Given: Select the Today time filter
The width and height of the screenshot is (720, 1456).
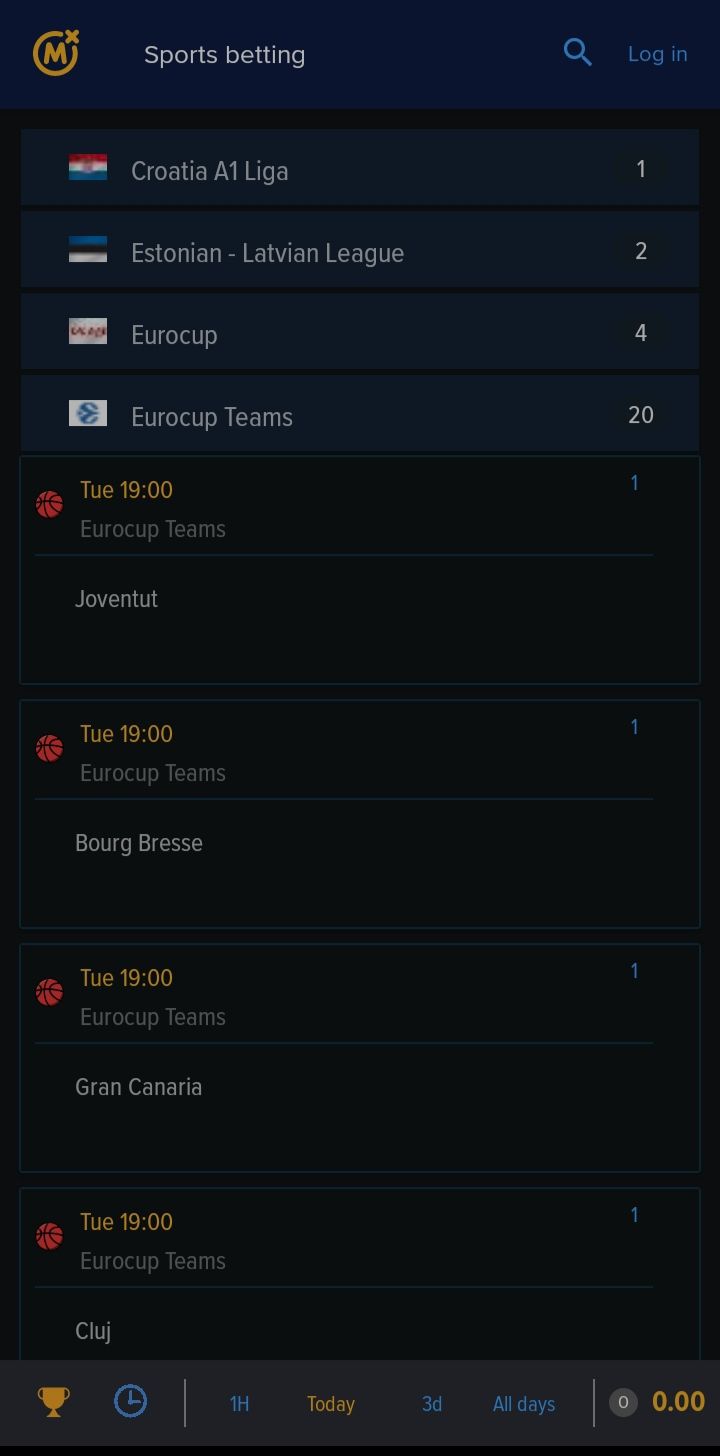Looking at the screenshot, I should click(x=331, y=1404).
